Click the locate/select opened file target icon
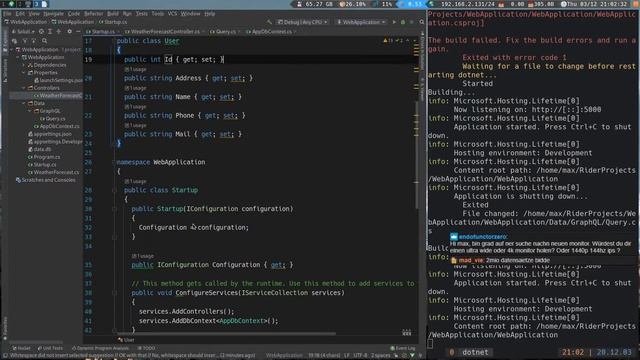The height and width of the screenshot is (360, 640). [x=41, y=31]
